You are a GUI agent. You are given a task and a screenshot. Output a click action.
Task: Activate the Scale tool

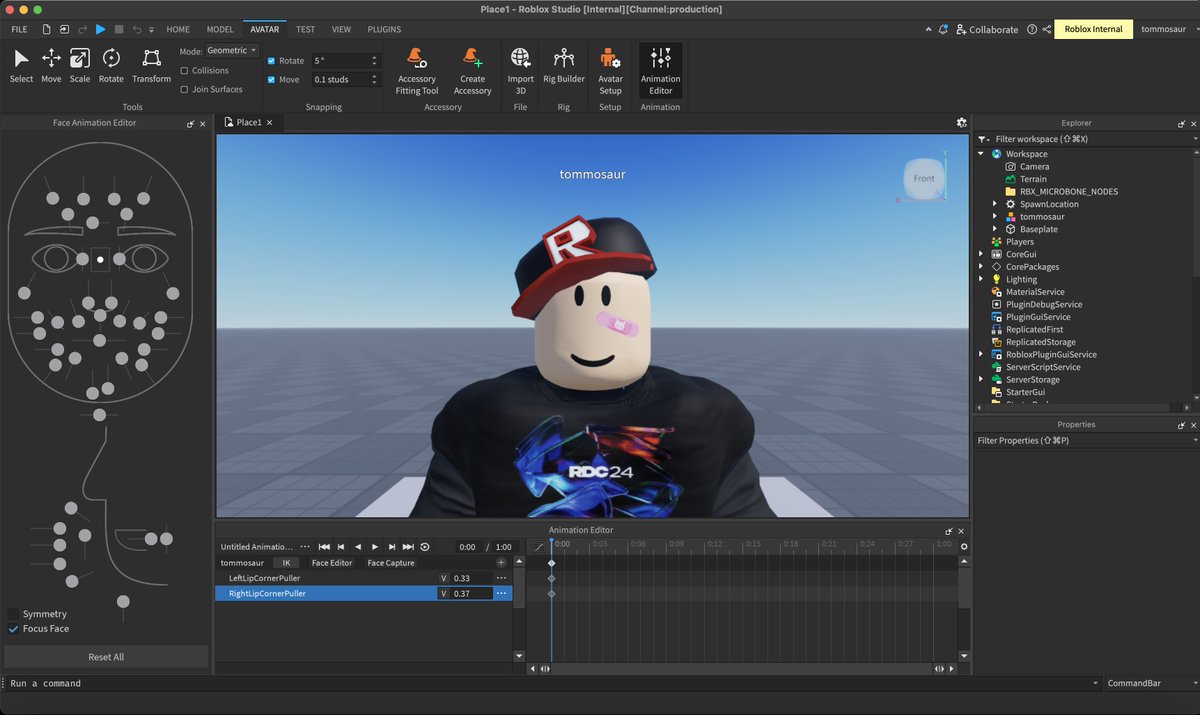tap(80, 66)
